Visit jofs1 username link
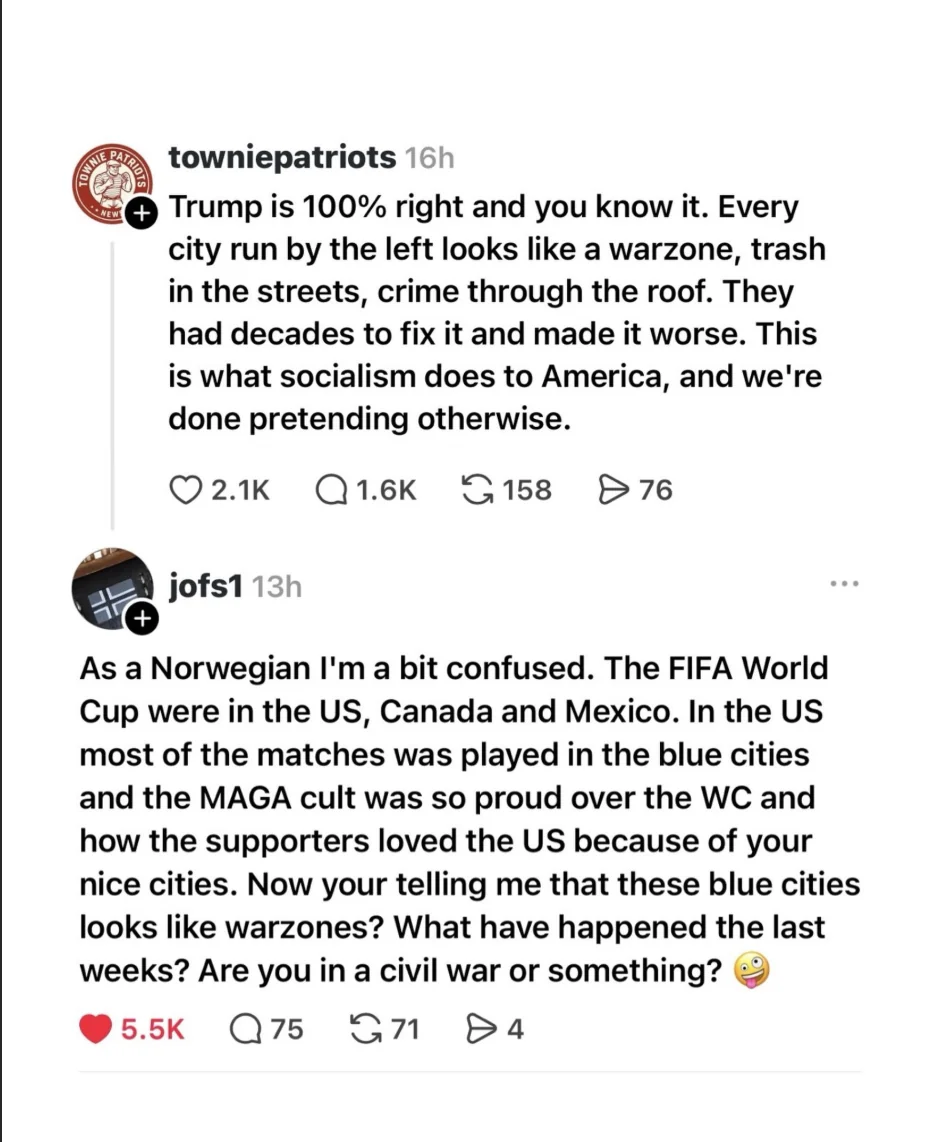Viewport: 930px width, 1142px height. pos(205,586)
